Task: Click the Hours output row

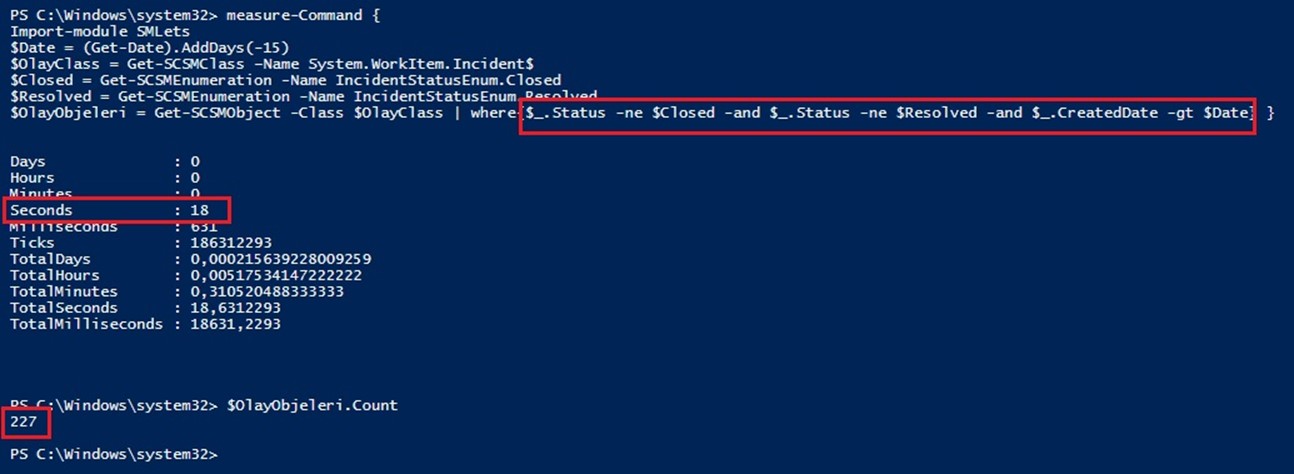Action: point(105,177)
